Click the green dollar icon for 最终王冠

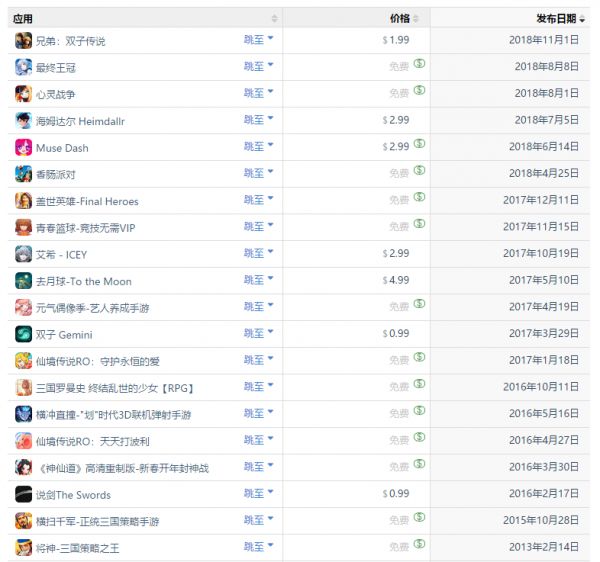point(420,66)
